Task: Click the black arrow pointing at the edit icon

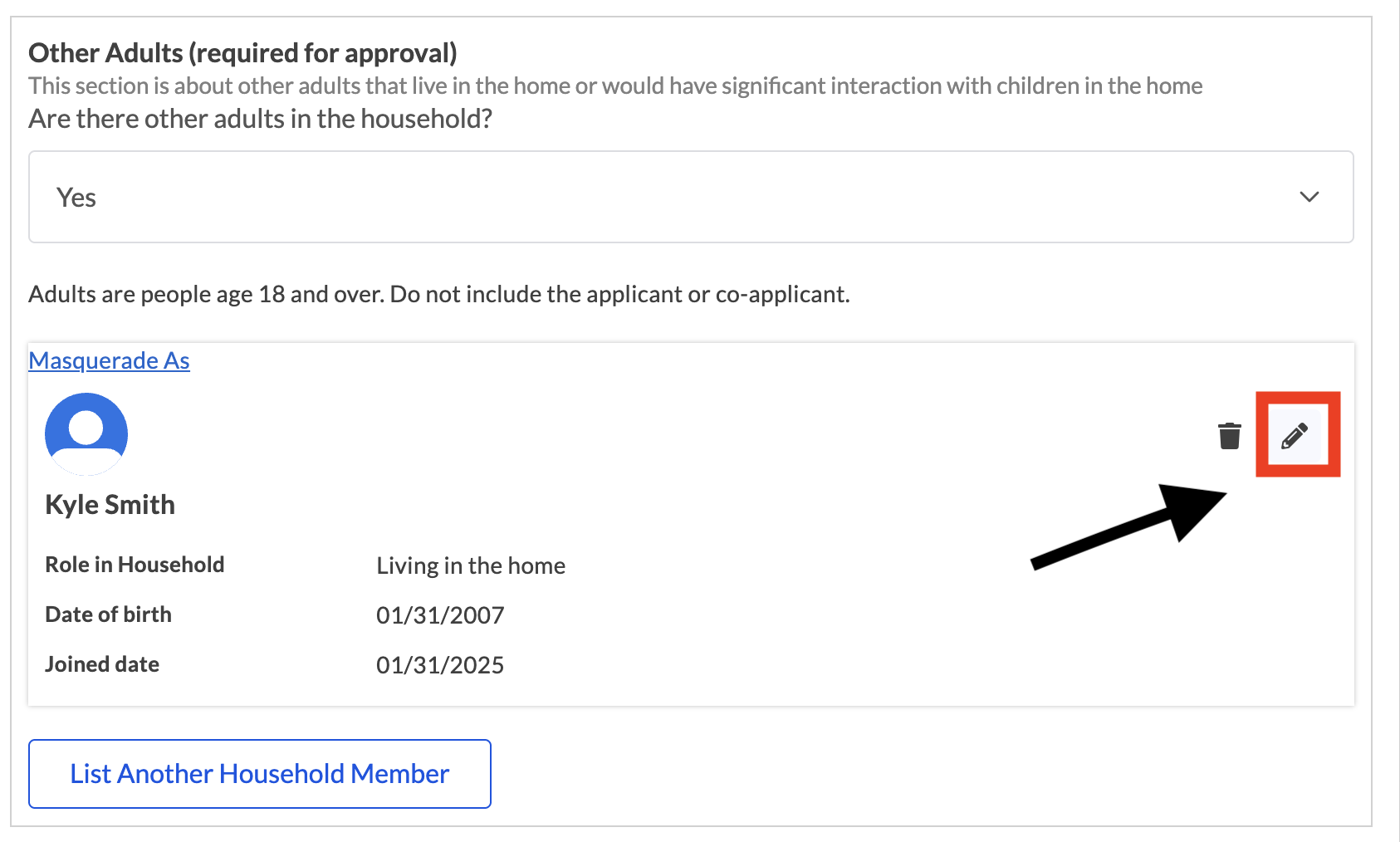Action: (x=1129, y=525)
